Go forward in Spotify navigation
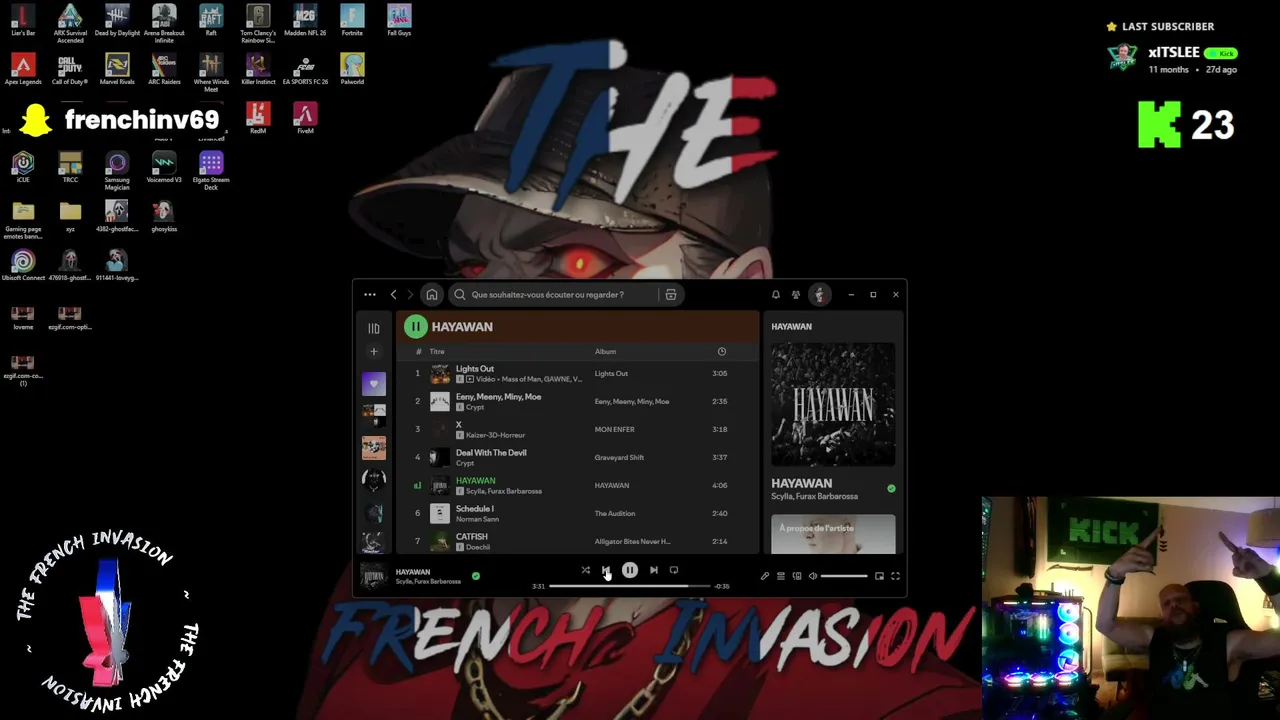This screenshot has width=1280, height=720. (x=410, y=295)
